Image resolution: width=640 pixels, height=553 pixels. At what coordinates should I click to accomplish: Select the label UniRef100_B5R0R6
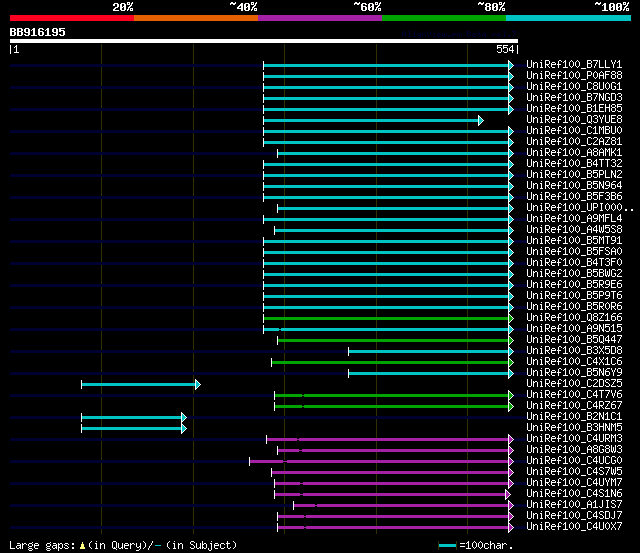point(574,307)
